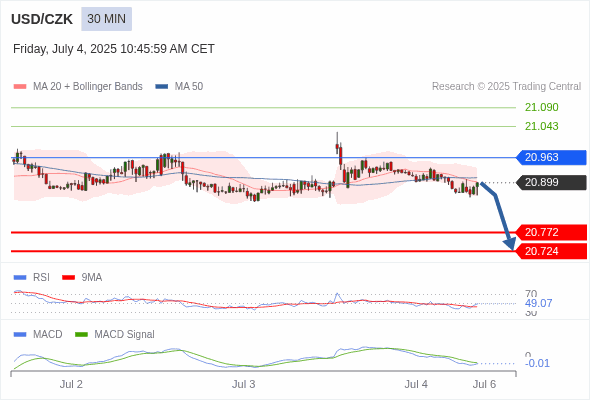Image resolution: width=590 pixels, height=400 pixels.
Task: Select the 20.772 red support tag
Action: (x=551, y=232)
